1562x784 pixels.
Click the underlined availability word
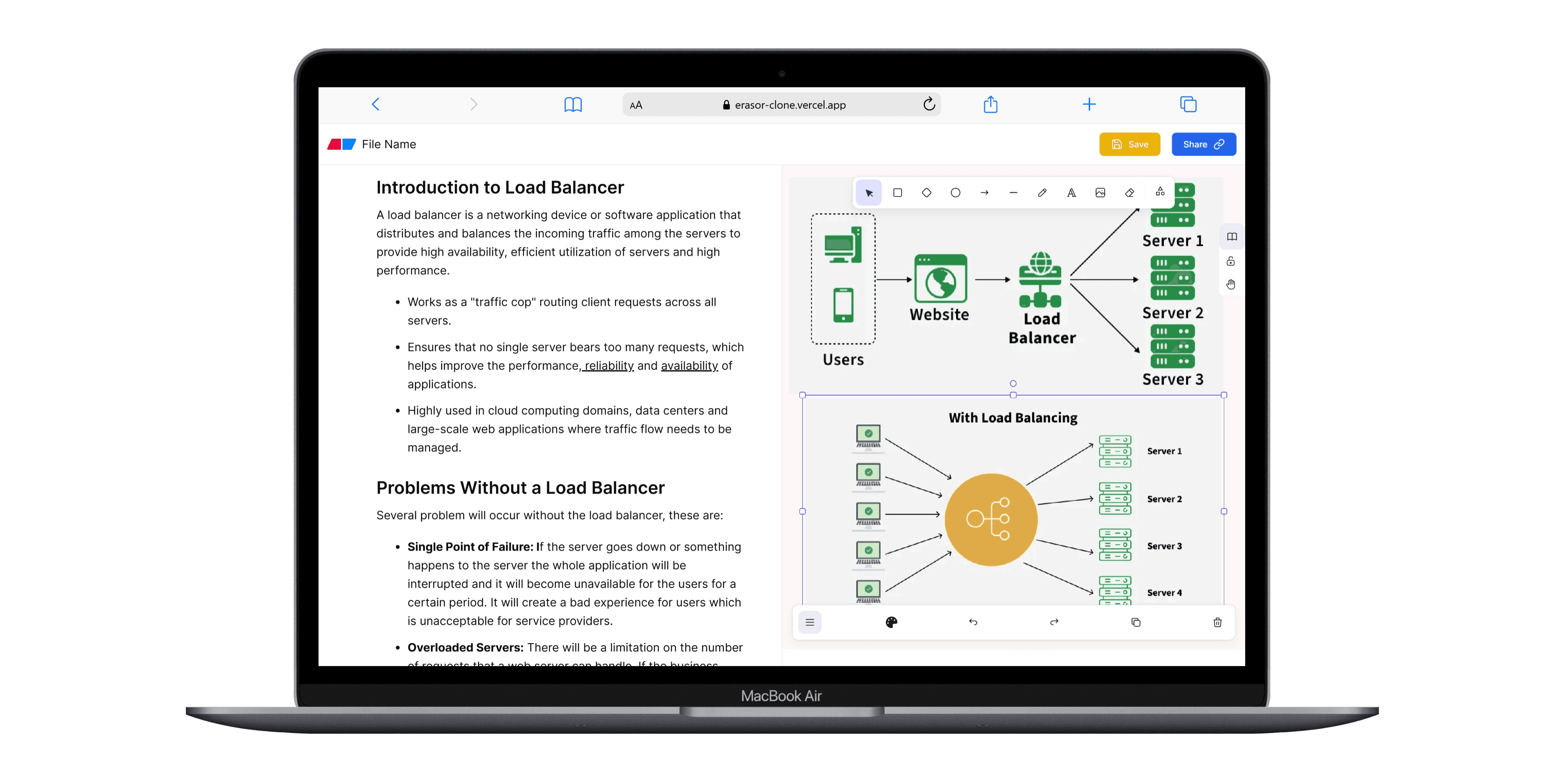[689, 366]
